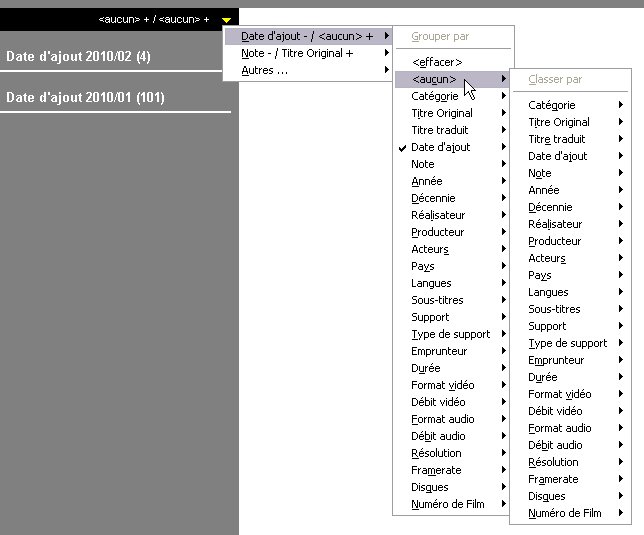Pick Note in the Grouper par menu
This screenshot has width=644, height=535.
click(451, 164)
